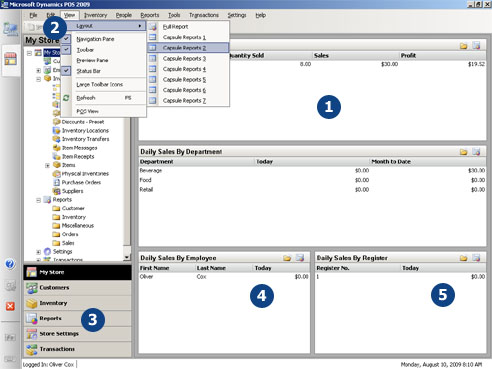Collapse Reports tree node
Screen dimensions: 492x369
[x=38, y=200]
